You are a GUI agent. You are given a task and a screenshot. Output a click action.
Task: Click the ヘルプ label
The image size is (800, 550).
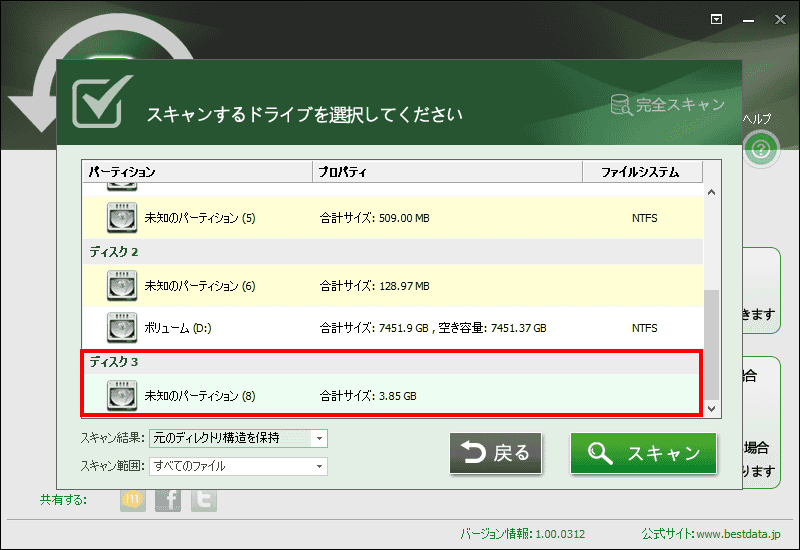[x=757, y=119]
